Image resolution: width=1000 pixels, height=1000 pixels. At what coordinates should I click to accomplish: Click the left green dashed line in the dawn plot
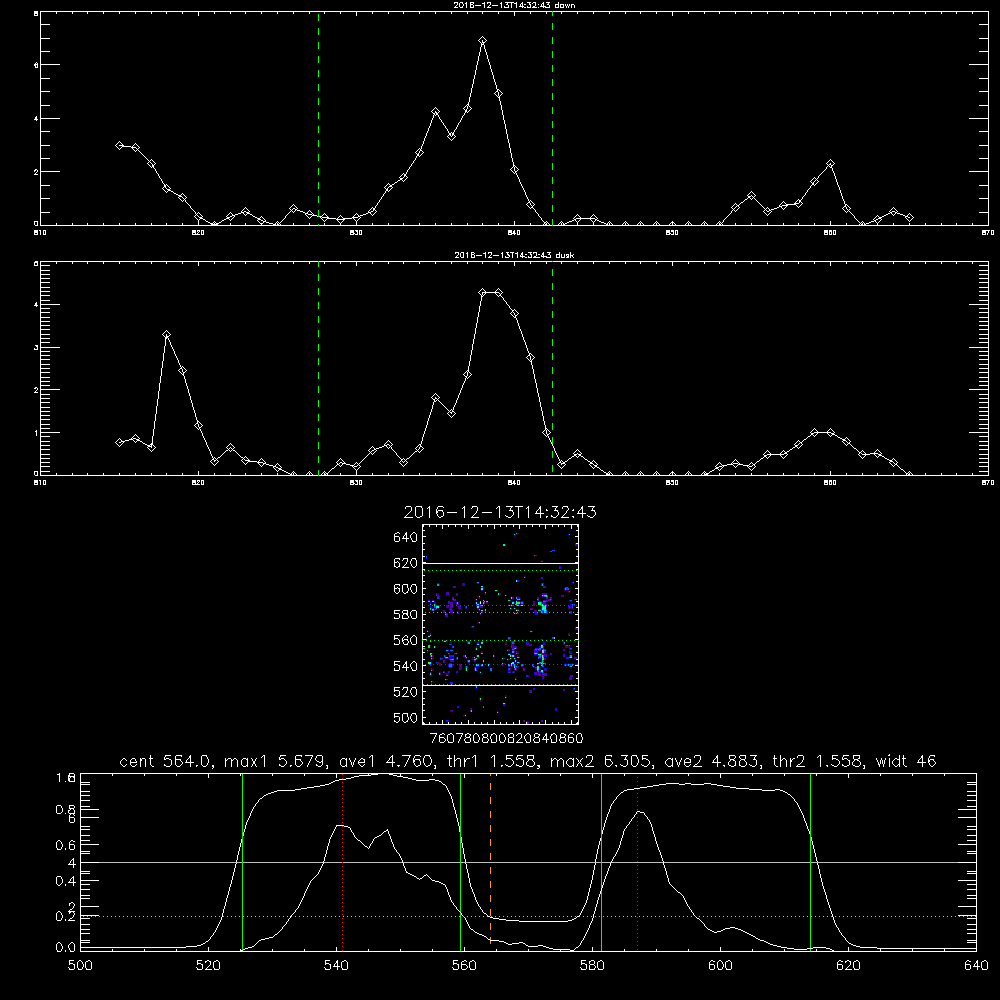[x=318, y=119]
